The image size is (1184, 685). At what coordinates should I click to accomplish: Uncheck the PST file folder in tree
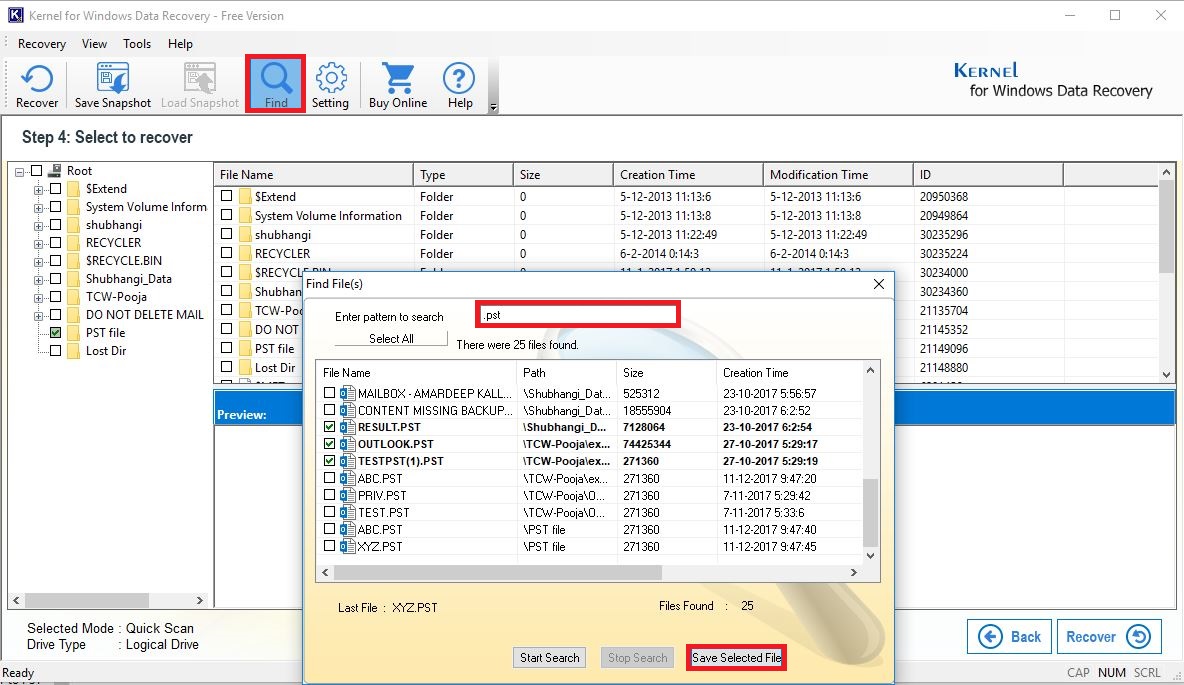[x=55, y=332]
